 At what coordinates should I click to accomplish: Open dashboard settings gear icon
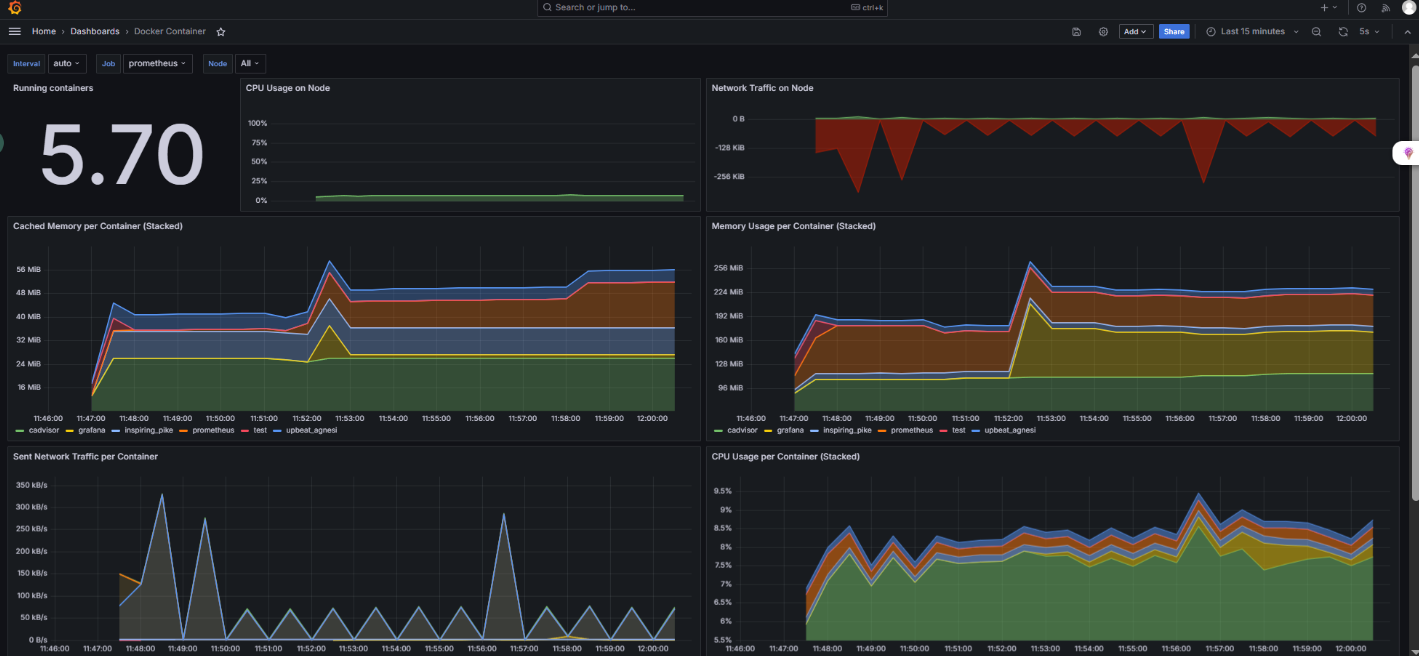click(1103, 32)
